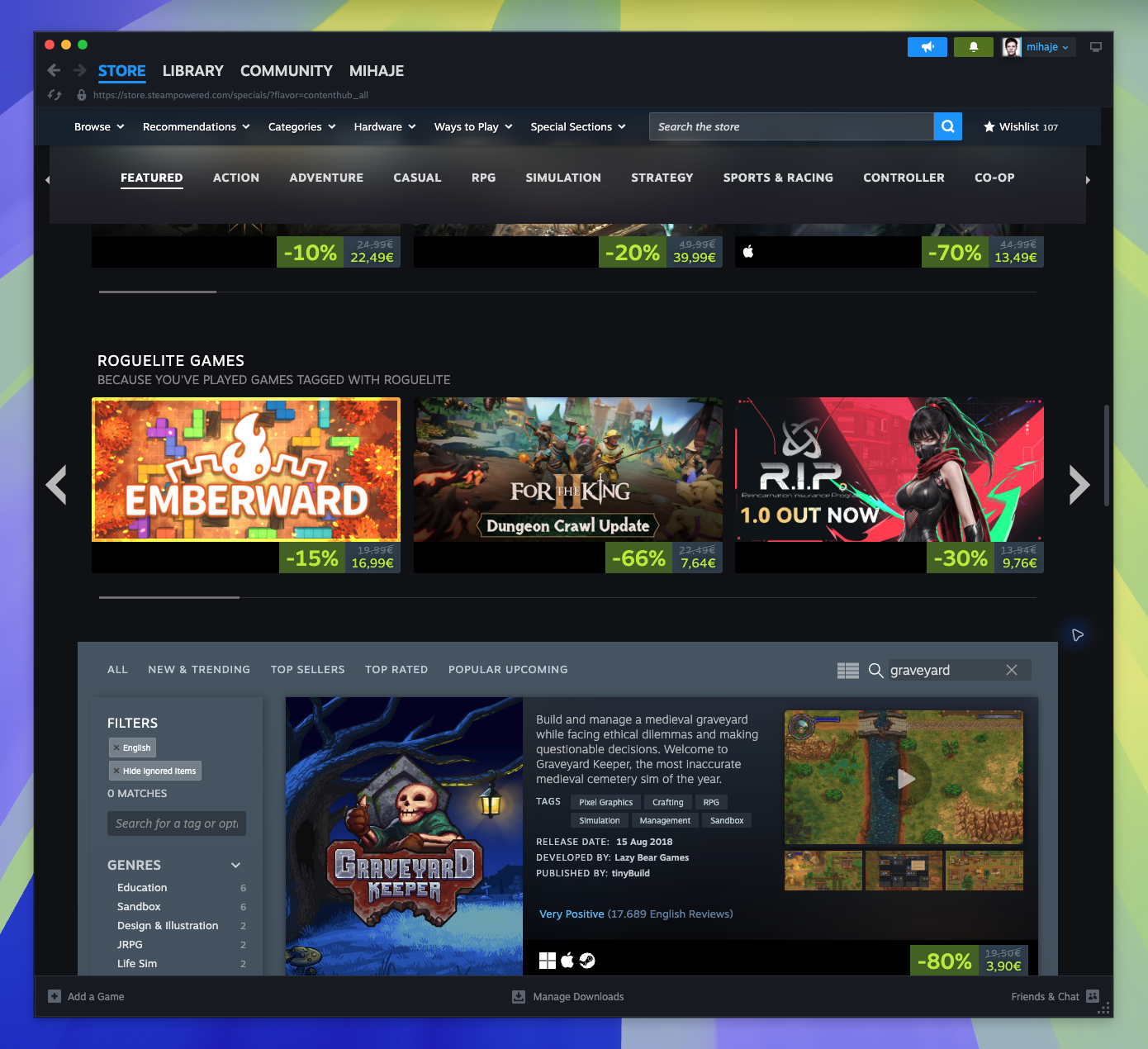The image size is (1148, 1049).
Task: Open the Browse dropdown menu
Action: point(99,126)
